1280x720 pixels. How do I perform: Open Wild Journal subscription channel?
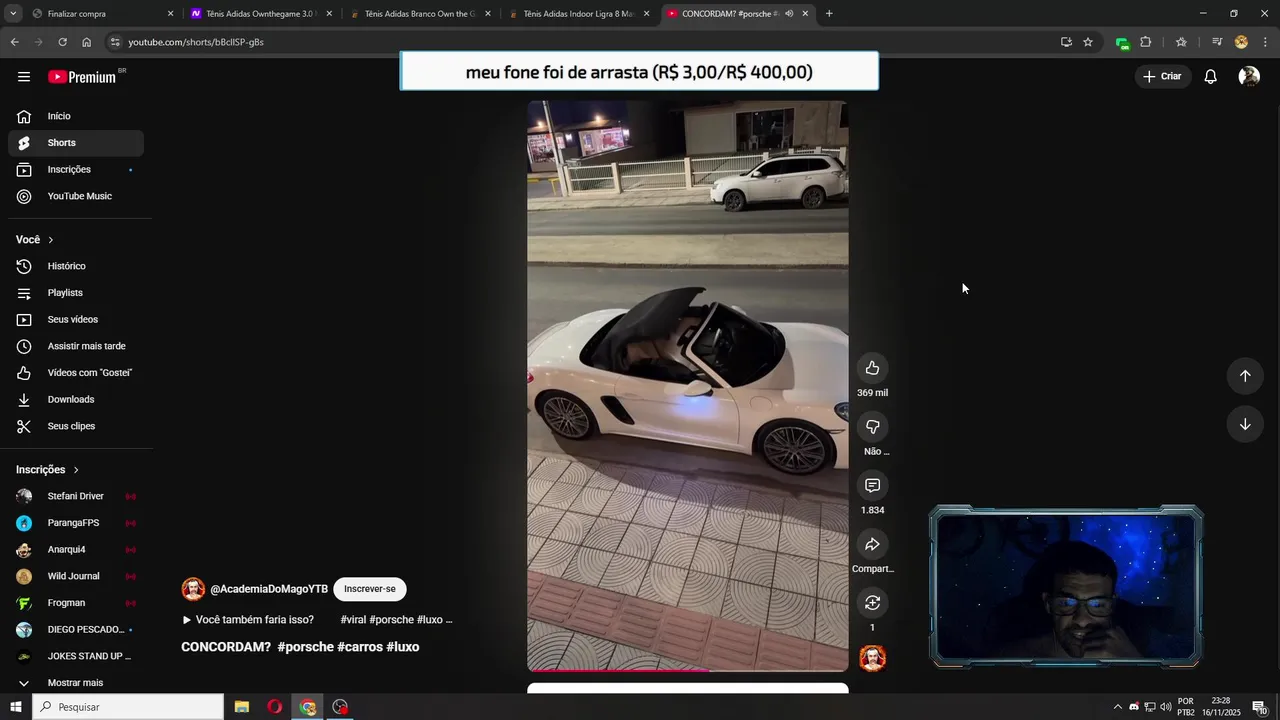click(76, 576)
